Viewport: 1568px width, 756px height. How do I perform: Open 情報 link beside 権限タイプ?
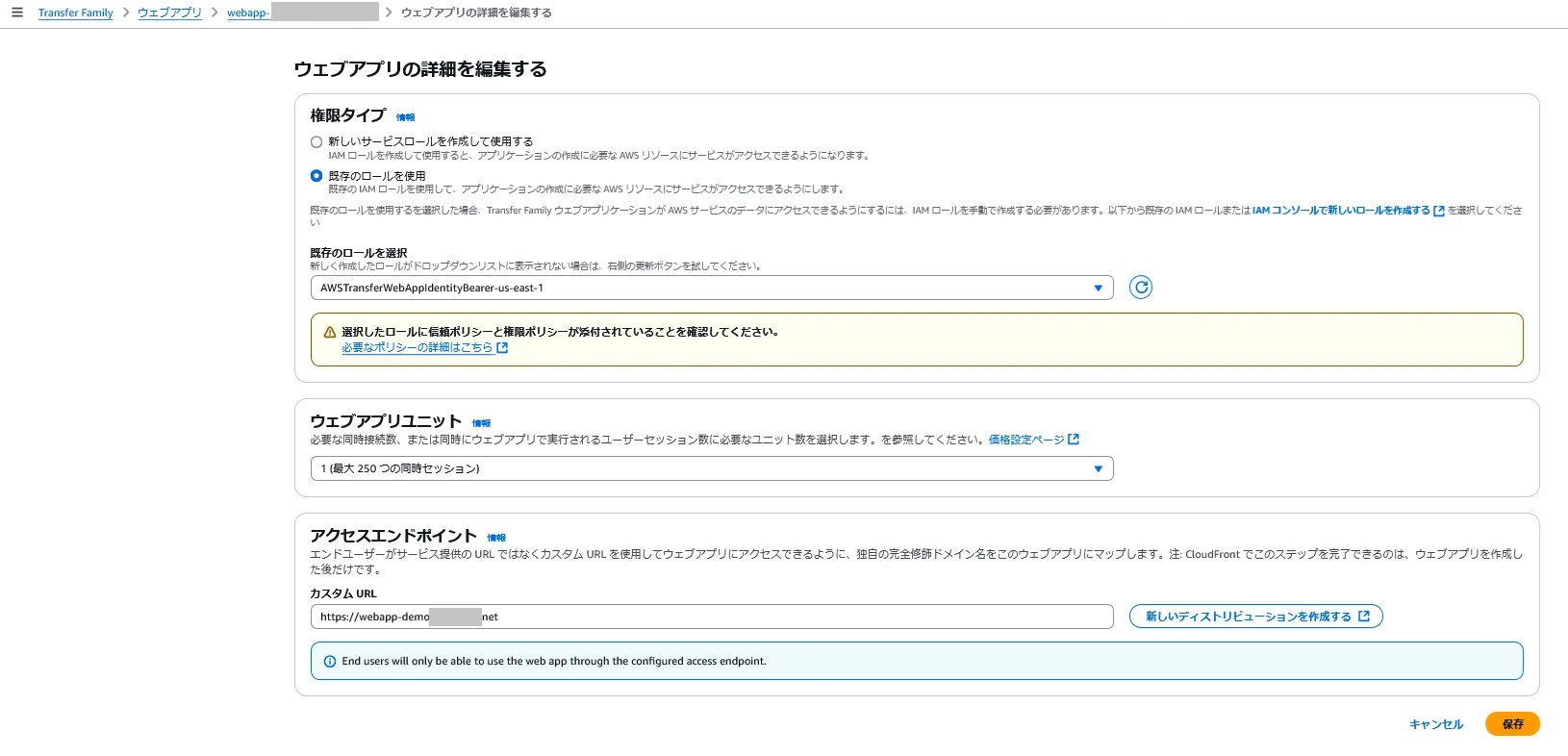tap(405, 117)
